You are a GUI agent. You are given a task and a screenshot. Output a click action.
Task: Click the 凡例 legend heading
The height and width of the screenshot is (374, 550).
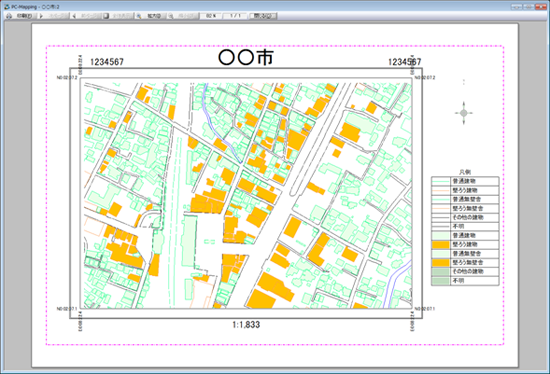(465, 172)
